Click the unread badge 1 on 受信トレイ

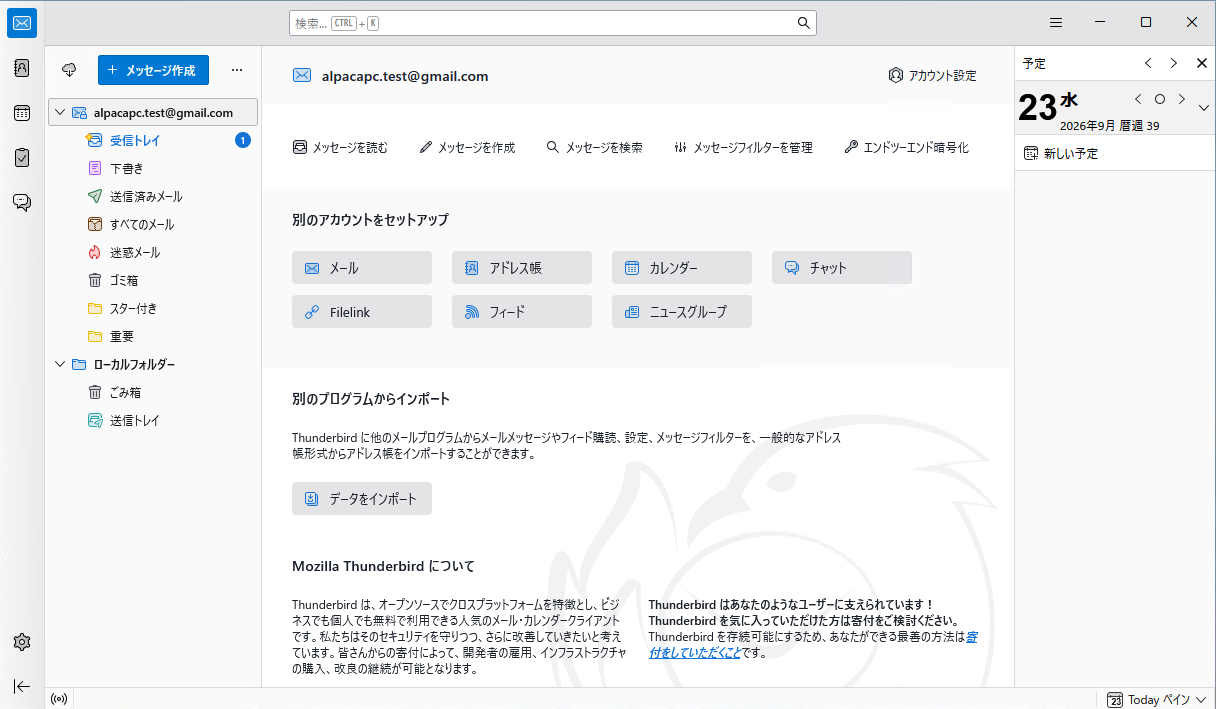point(243,141)
